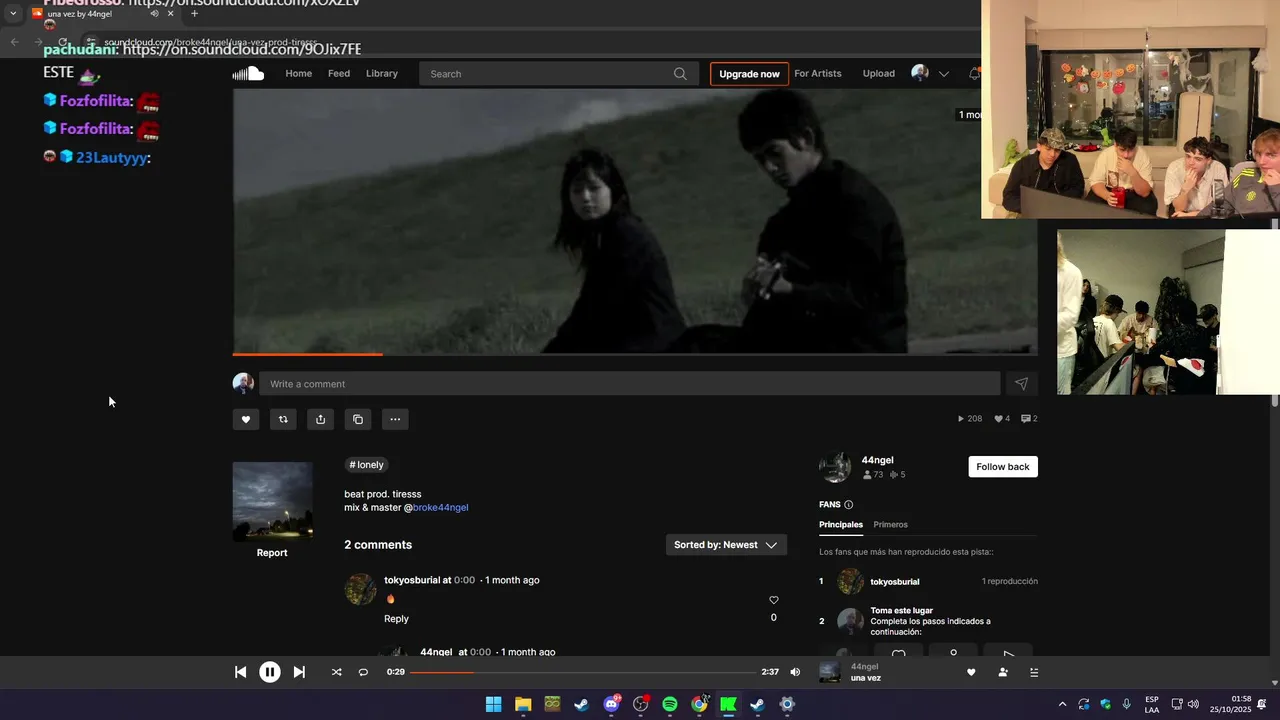
Task: Open Spotify from the taskbar
Action: pyautogui.click(x=670, y=704)
